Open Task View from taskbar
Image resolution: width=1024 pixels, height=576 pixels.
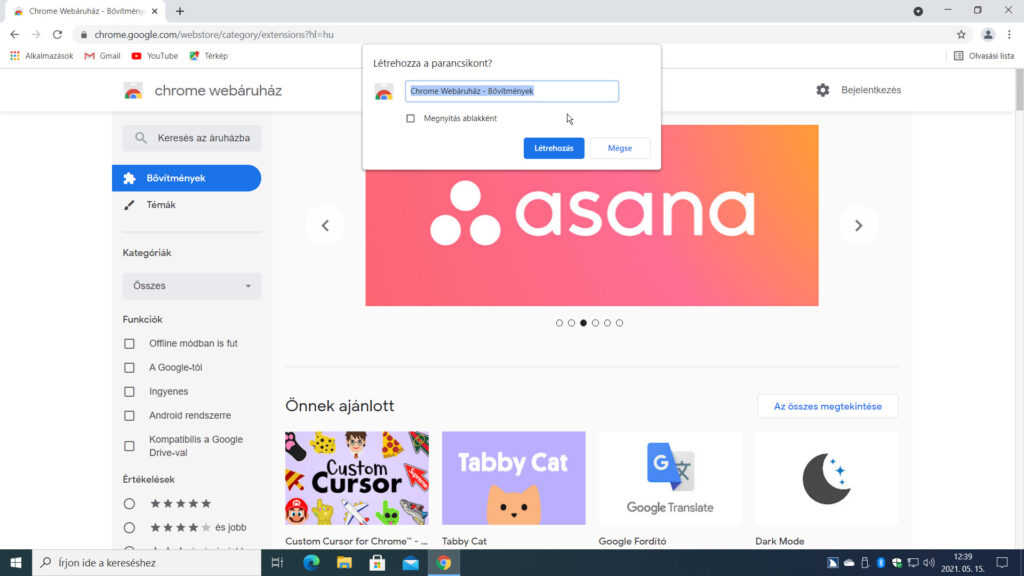tap(277, 562)
